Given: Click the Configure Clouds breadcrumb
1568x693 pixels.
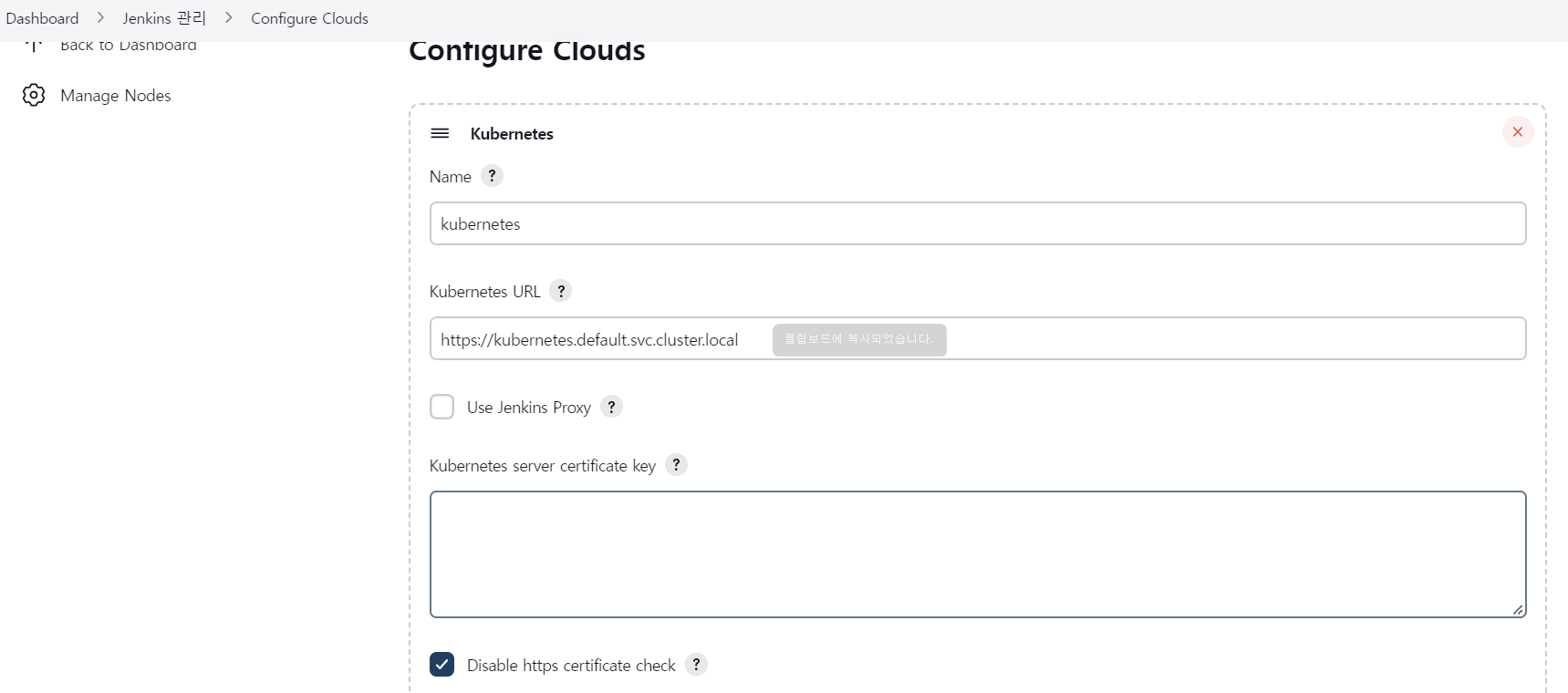Looking at the screenshot, I should point(309,18).
